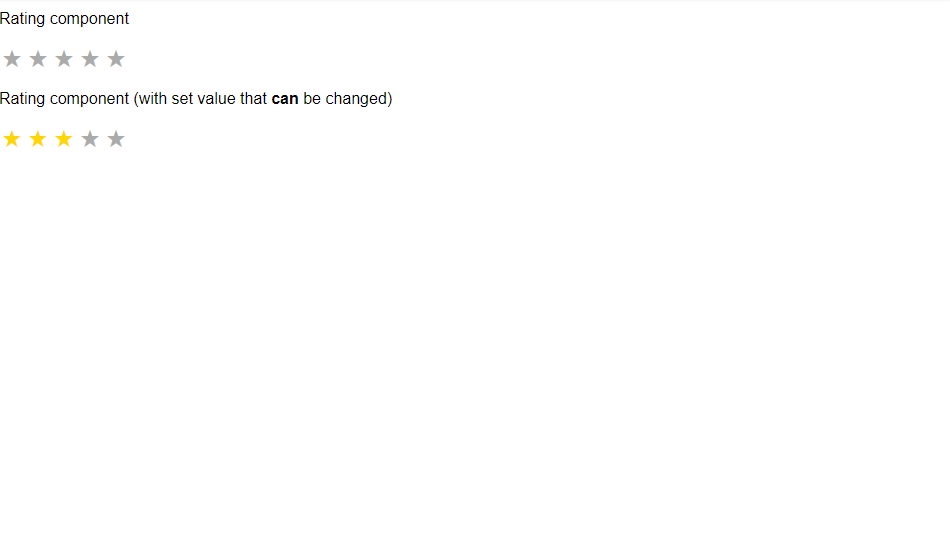Viewport: 950px width, 533px height.
Task: Set the changeable rating to five stars
Action: click(x=116, y=139)
